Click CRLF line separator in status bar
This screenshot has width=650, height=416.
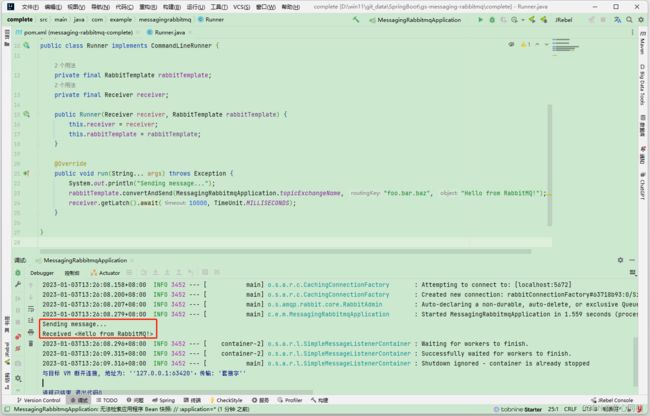coord(570,409)
